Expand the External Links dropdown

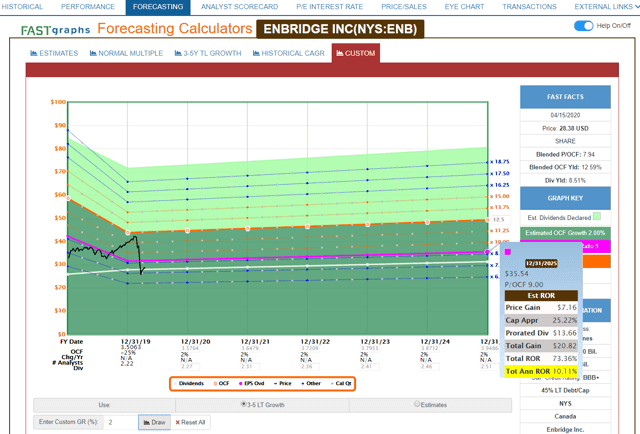[606, 6]
